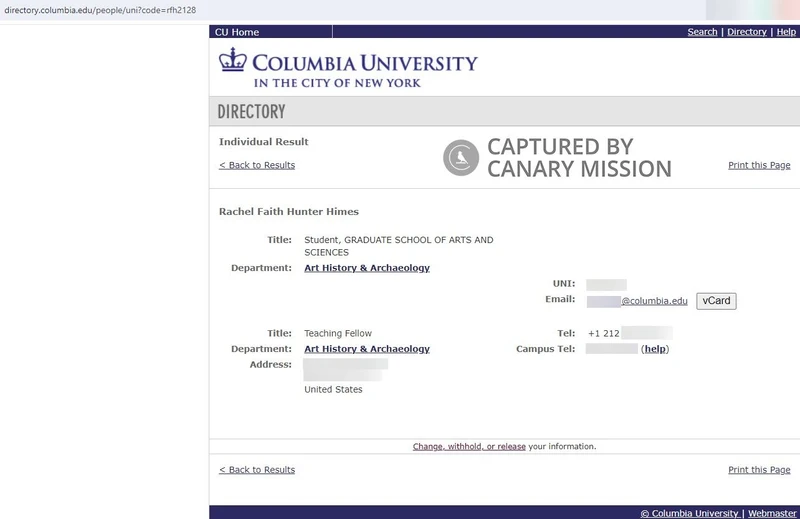The image size is (800, 519).
Task: Click upper Print this Page link
Action: (759, 165)
